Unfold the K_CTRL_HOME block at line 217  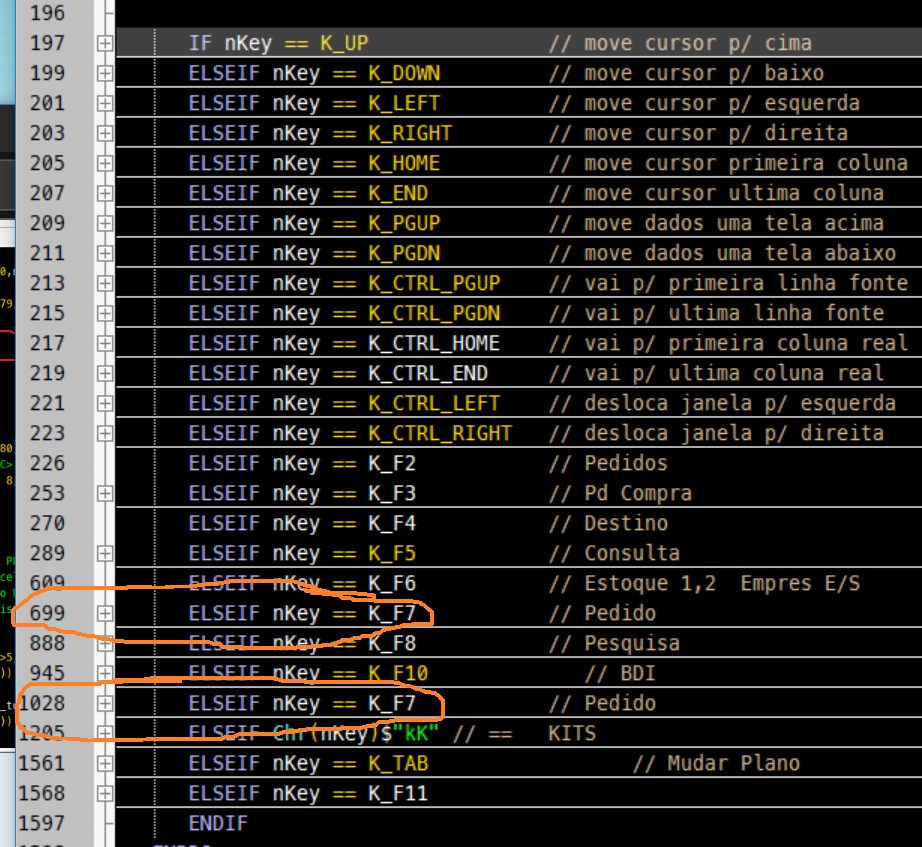pyautogui.click(x=104, y=343)
